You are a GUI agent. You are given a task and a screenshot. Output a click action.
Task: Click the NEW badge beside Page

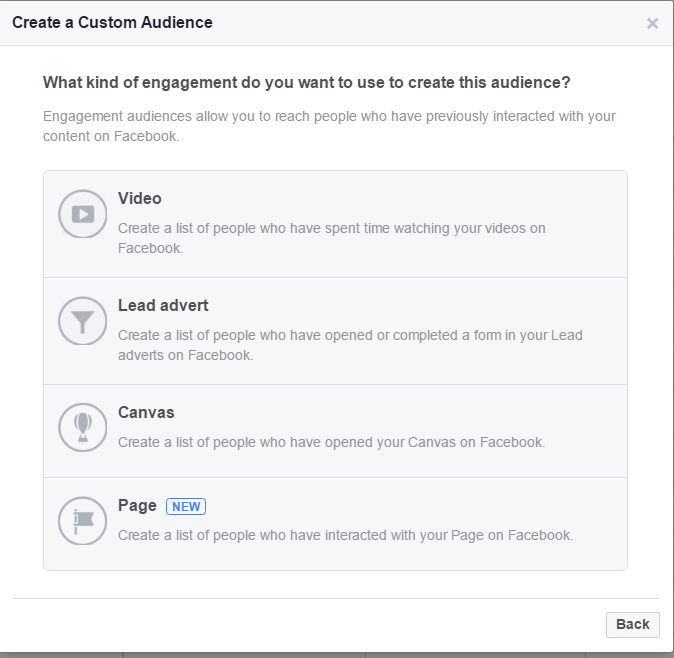pyautogui.click(x=186, y=506)
